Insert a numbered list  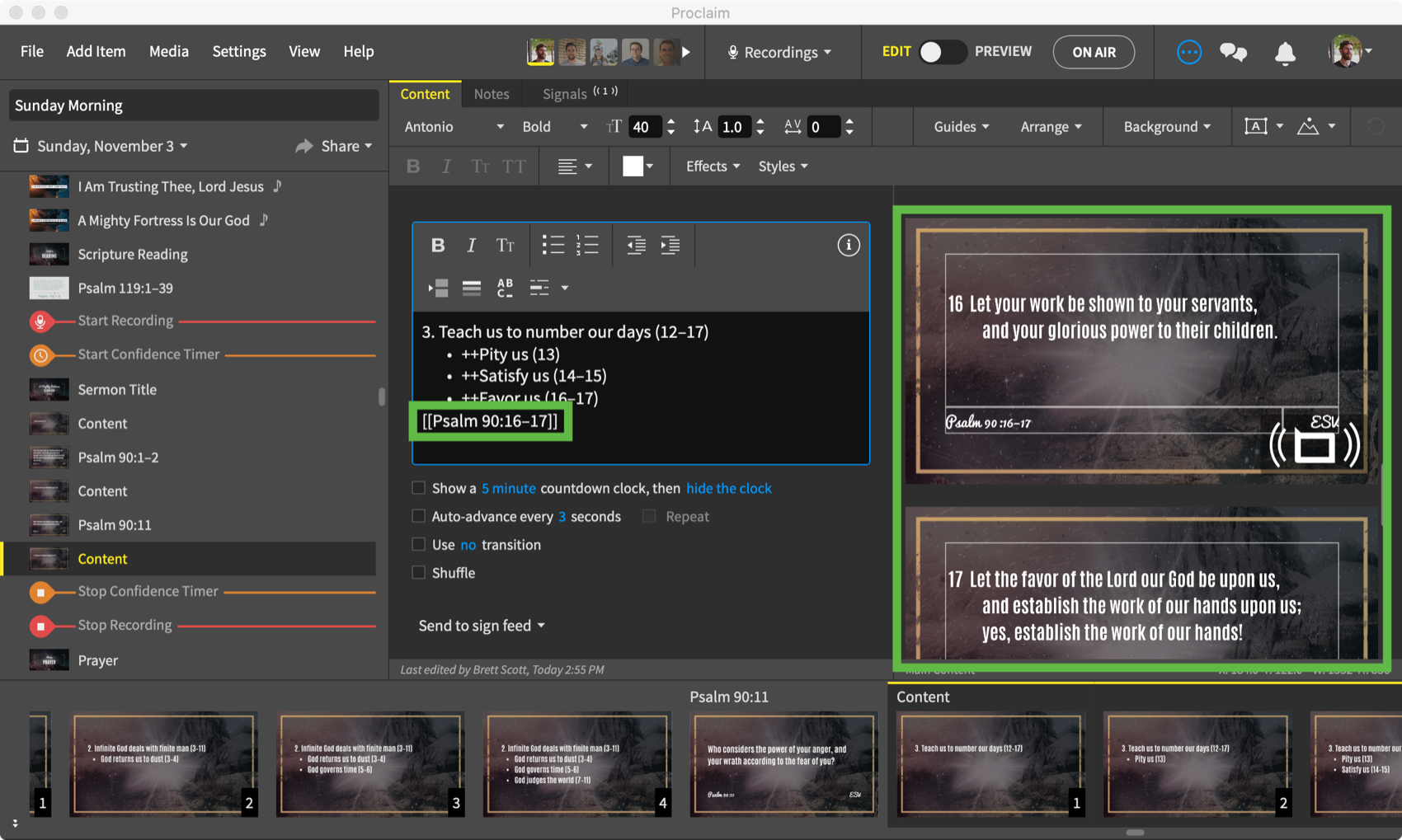(587, 245)
